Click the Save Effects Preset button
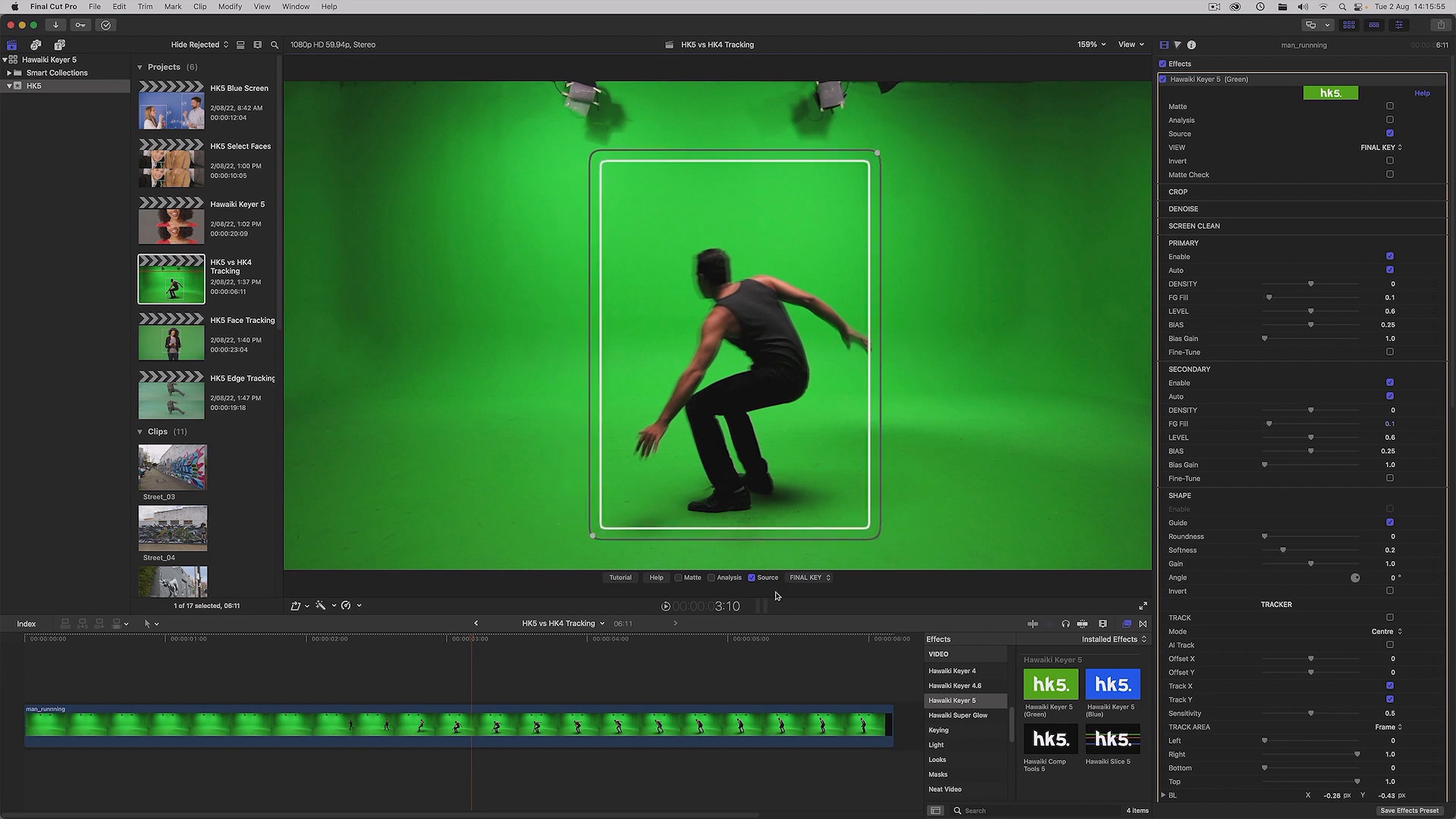The height and width of the screenshot is (819, 1456). click(x=1409, y=811)
